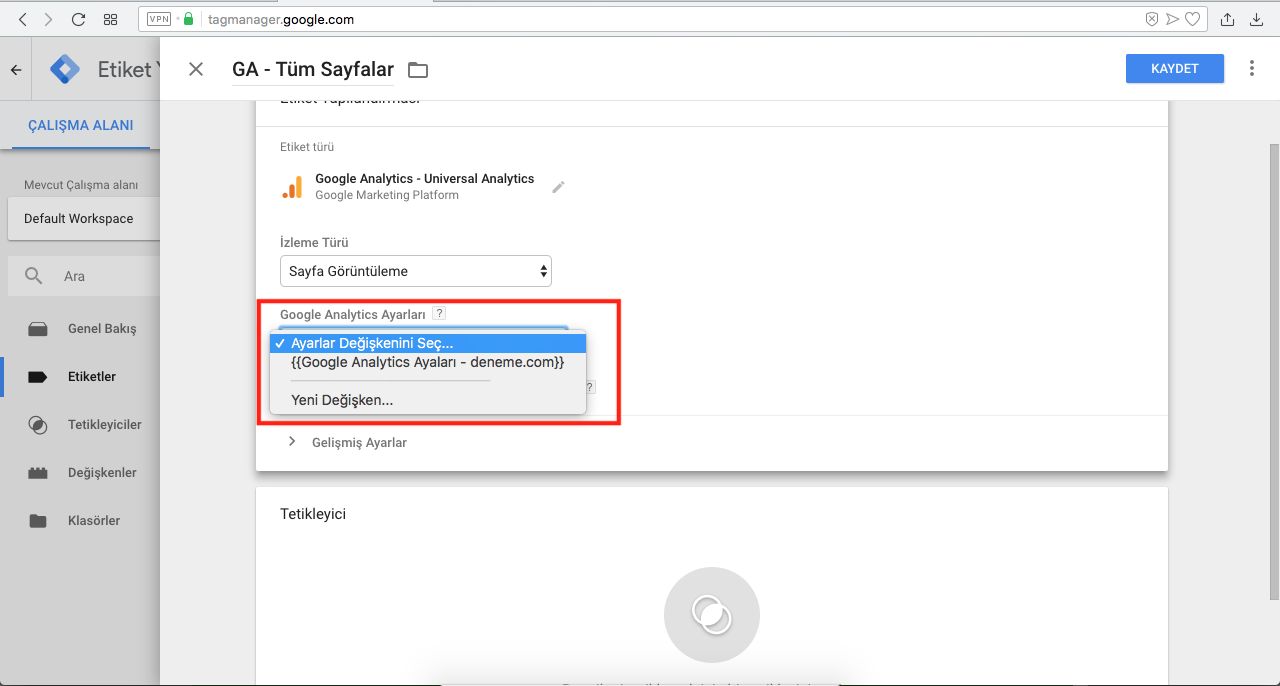Click the Tetikleyici trigger placeholder icon
The image size is (1280, 686).
(x=712, y=615)
